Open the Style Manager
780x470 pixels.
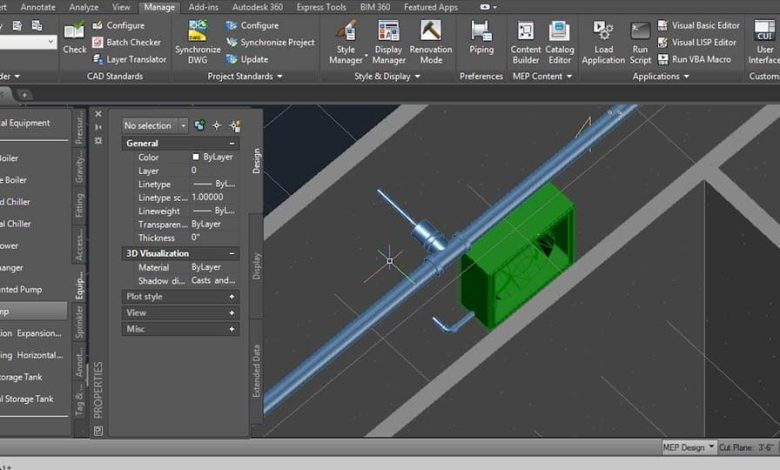click(x=346, y=42)
